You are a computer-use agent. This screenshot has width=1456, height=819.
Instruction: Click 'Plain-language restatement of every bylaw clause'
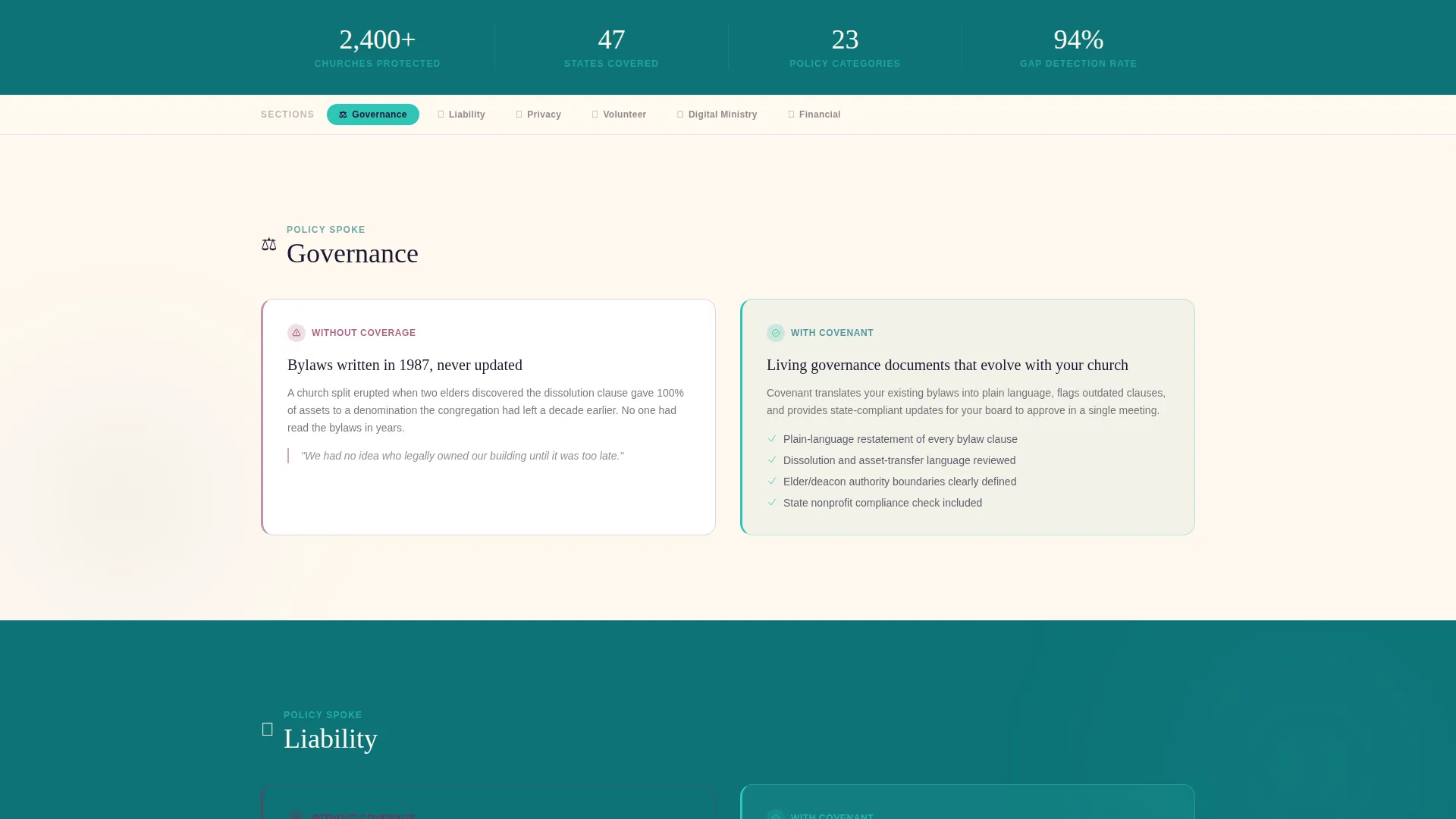point(900,439)
